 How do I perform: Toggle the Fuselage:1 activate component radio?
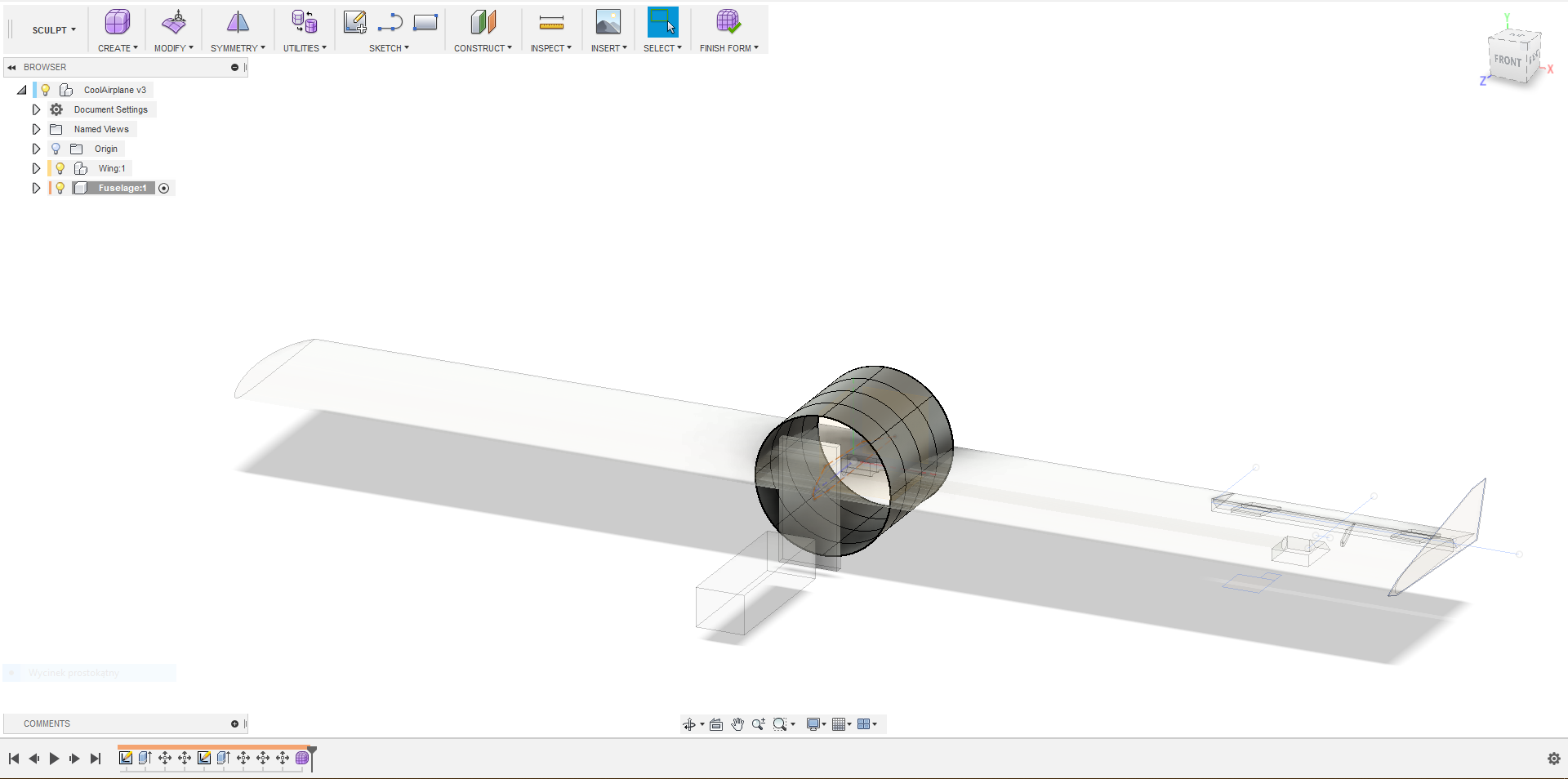(164, 189)
